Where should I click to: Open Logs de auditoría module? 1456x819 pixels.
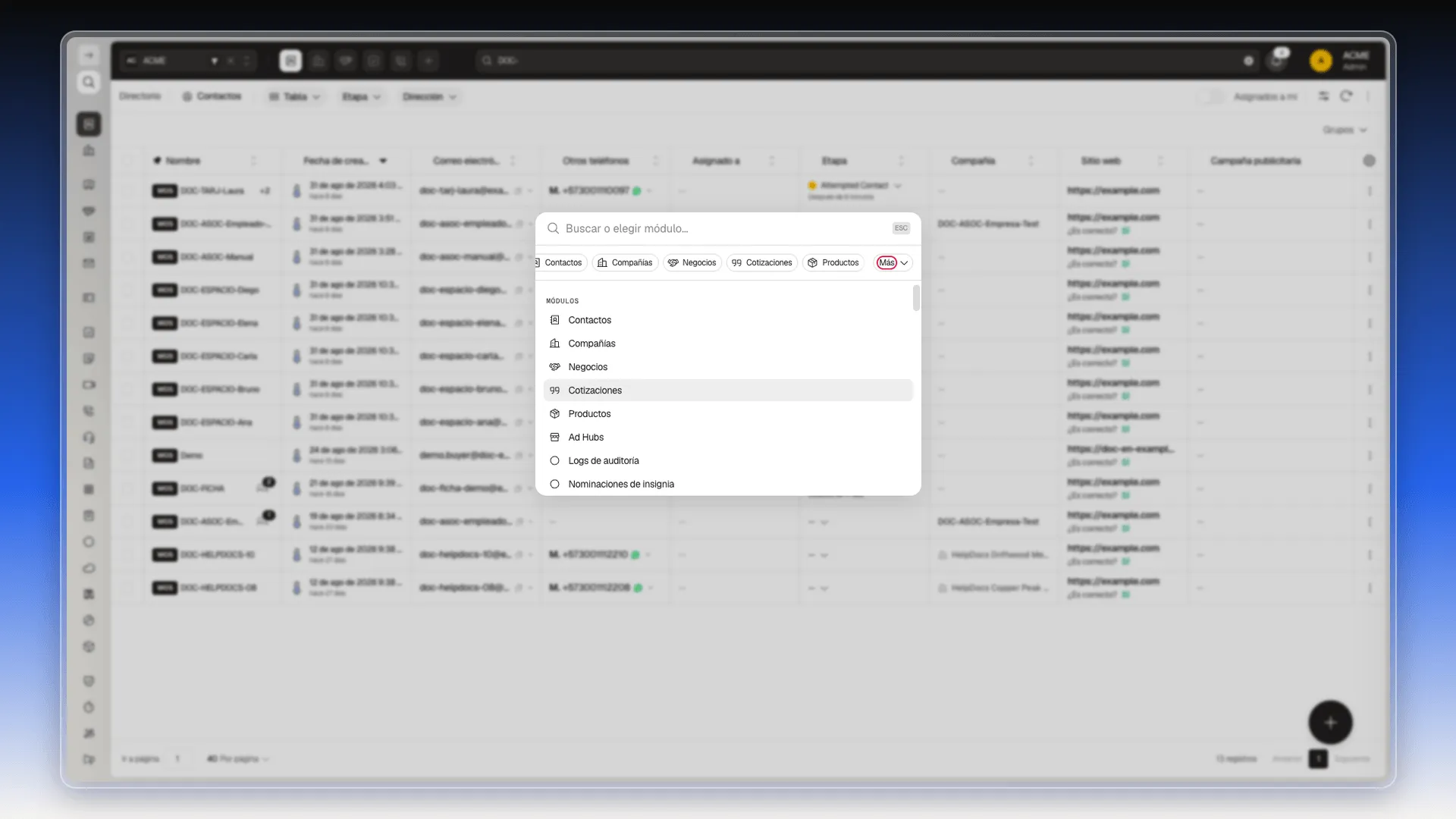click(728, 461)
